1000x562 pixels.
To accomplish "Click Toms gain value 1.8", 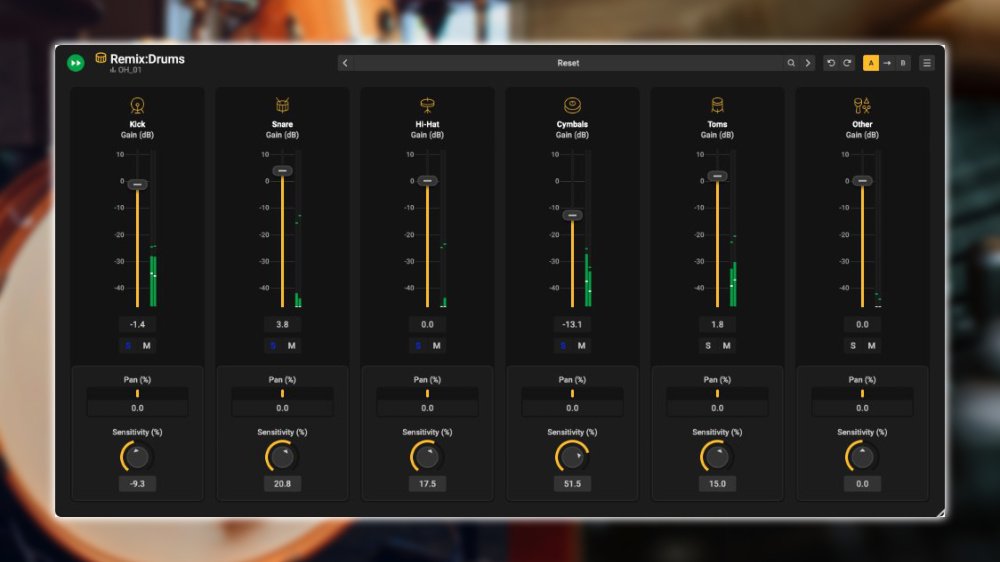I will coord(717,324).
